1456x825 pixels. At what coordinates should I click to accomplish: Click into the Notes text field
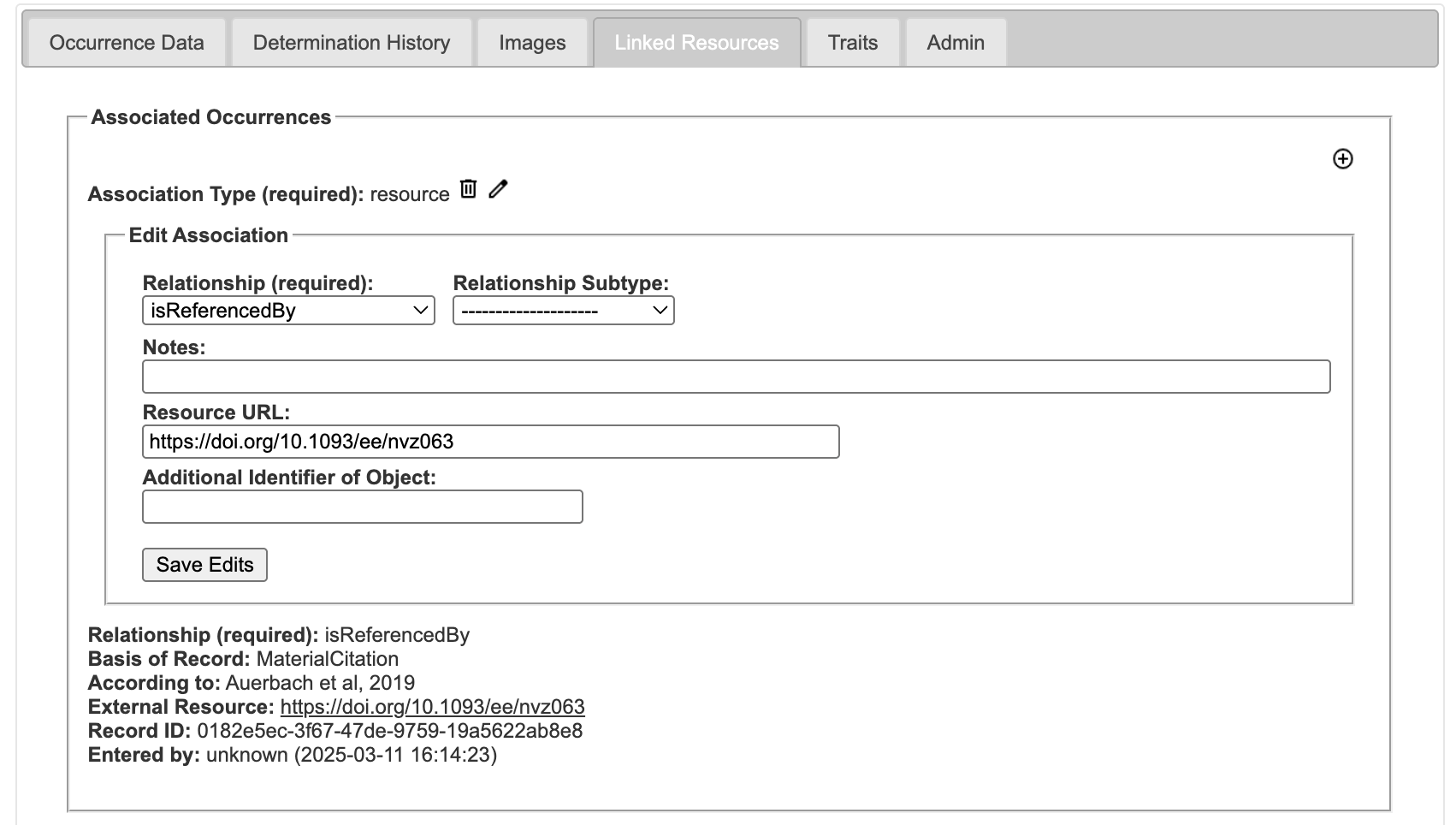(x=736, y=377)
